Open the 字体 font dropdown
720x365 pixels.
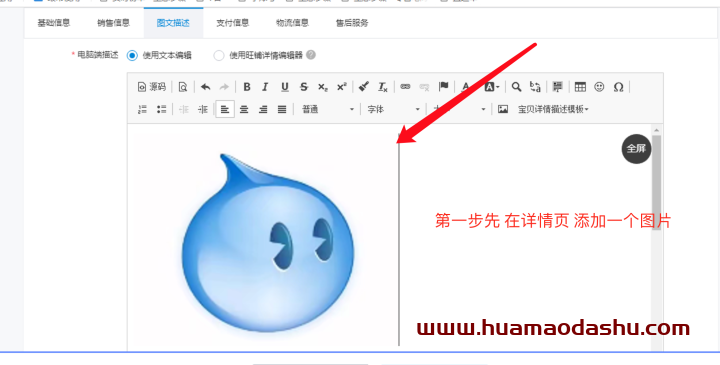[394, 109]
